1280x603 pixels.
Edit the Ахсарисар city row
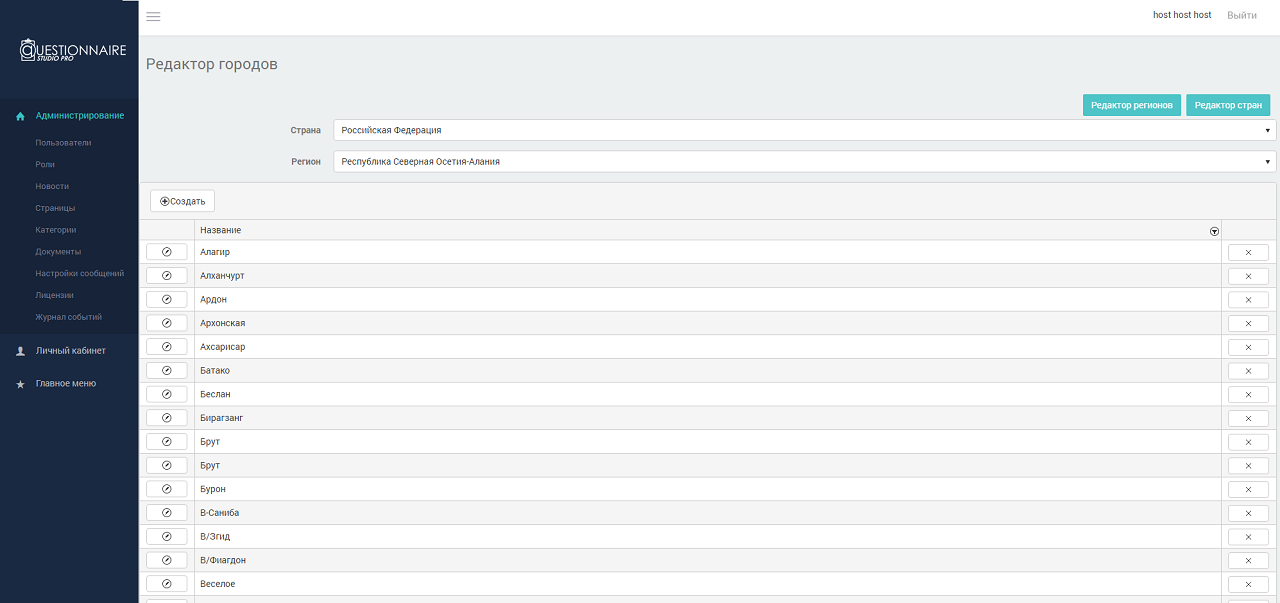pos(166,347)
